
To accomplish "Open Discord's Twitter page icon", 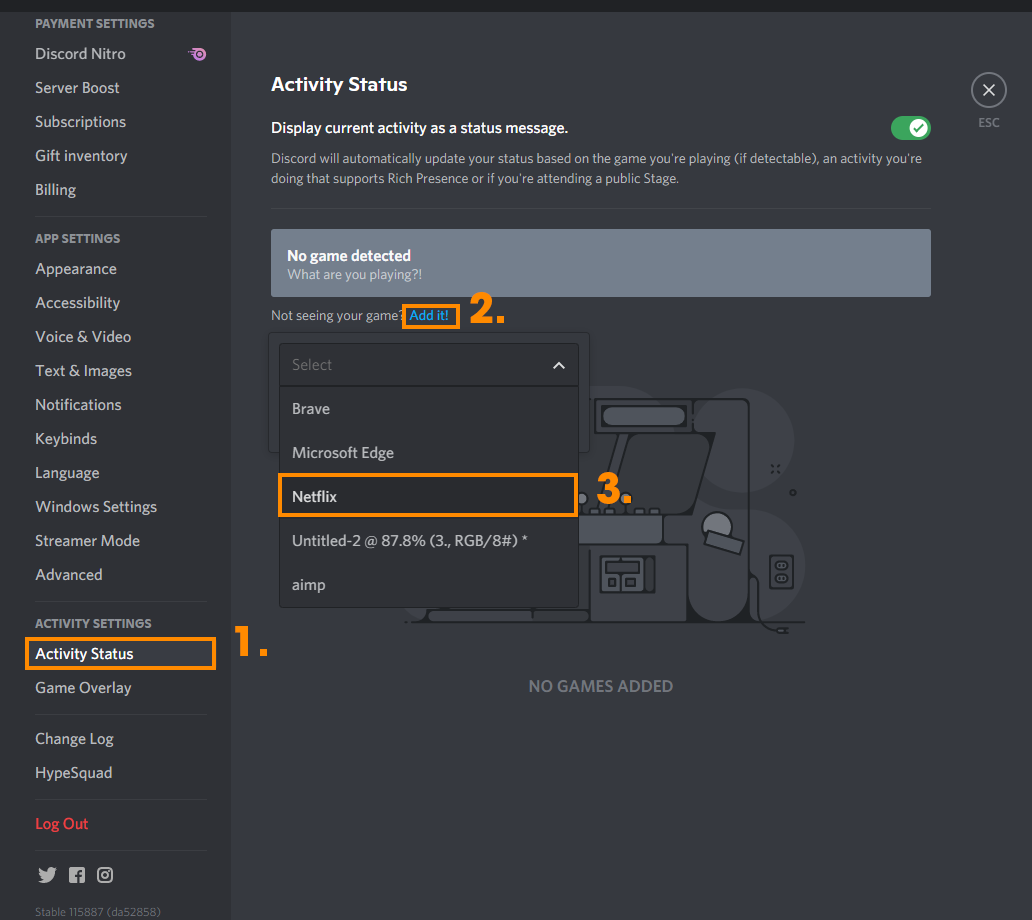I will 47,875.
